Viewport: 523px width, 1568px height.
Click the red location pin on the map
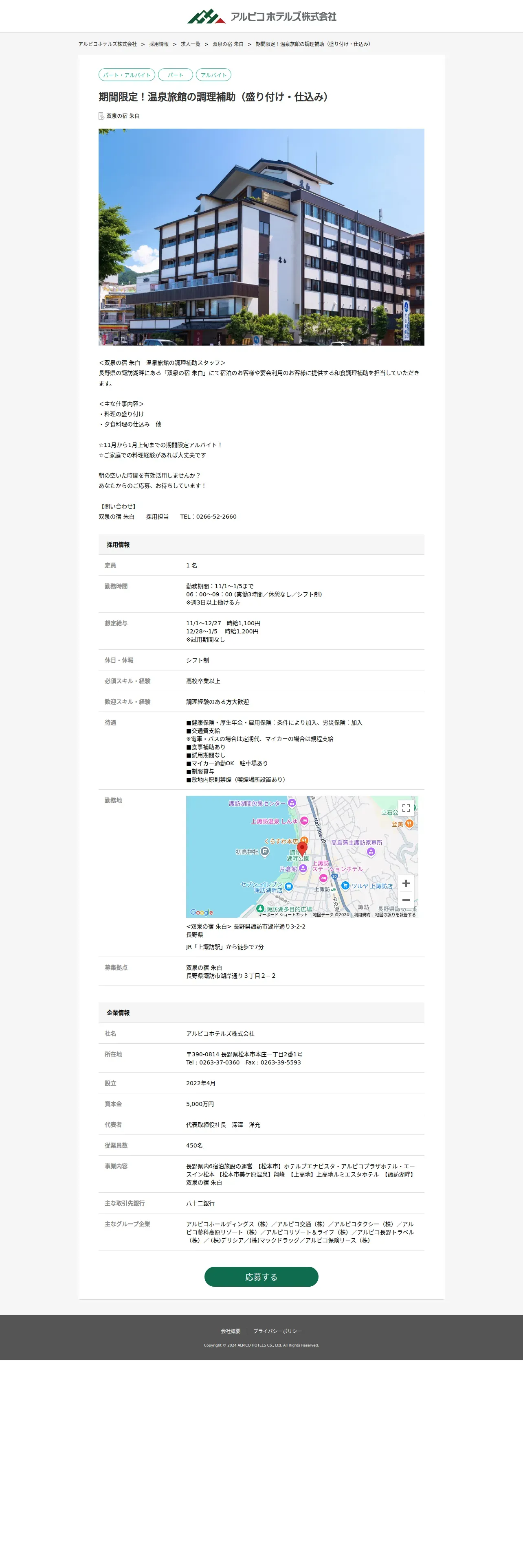point(302,849)
